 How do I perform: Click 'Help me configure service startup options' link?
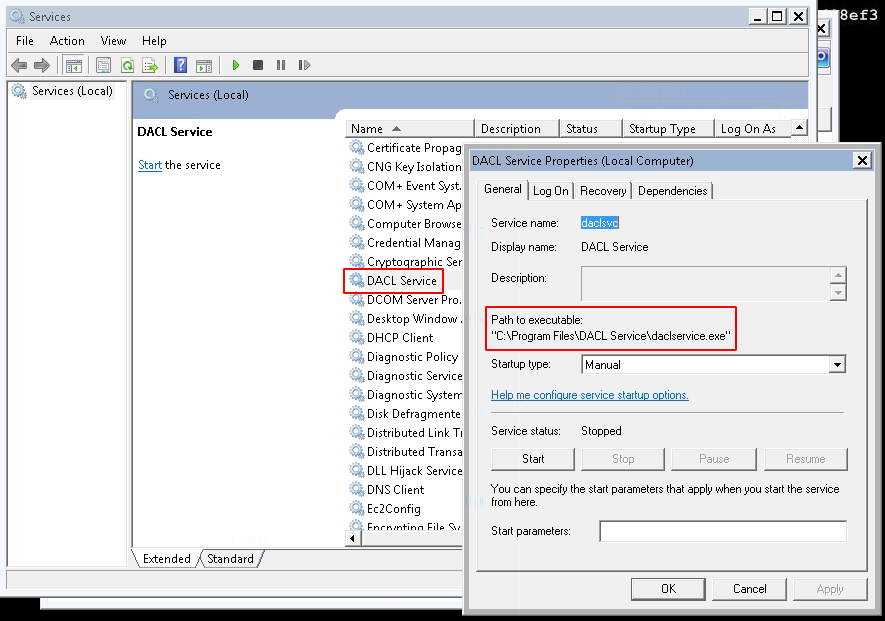(x=589, y=395)
